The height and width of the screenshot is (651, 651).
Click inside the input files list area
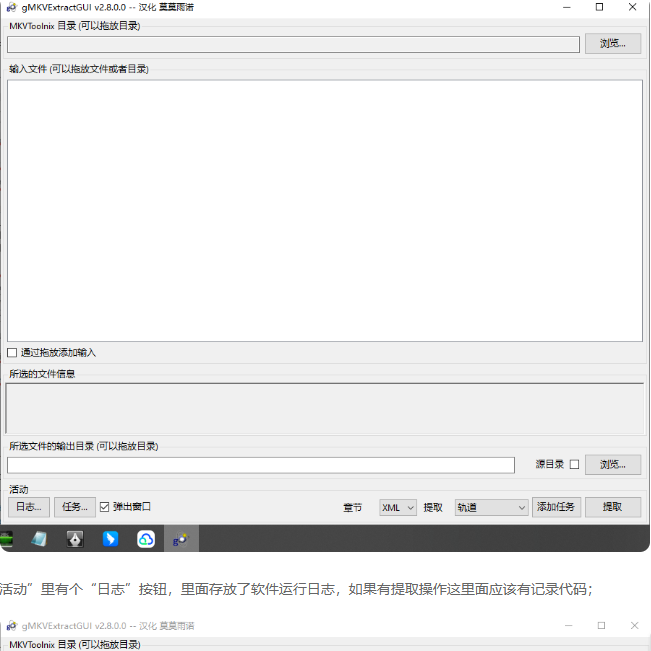click(325, 211)
